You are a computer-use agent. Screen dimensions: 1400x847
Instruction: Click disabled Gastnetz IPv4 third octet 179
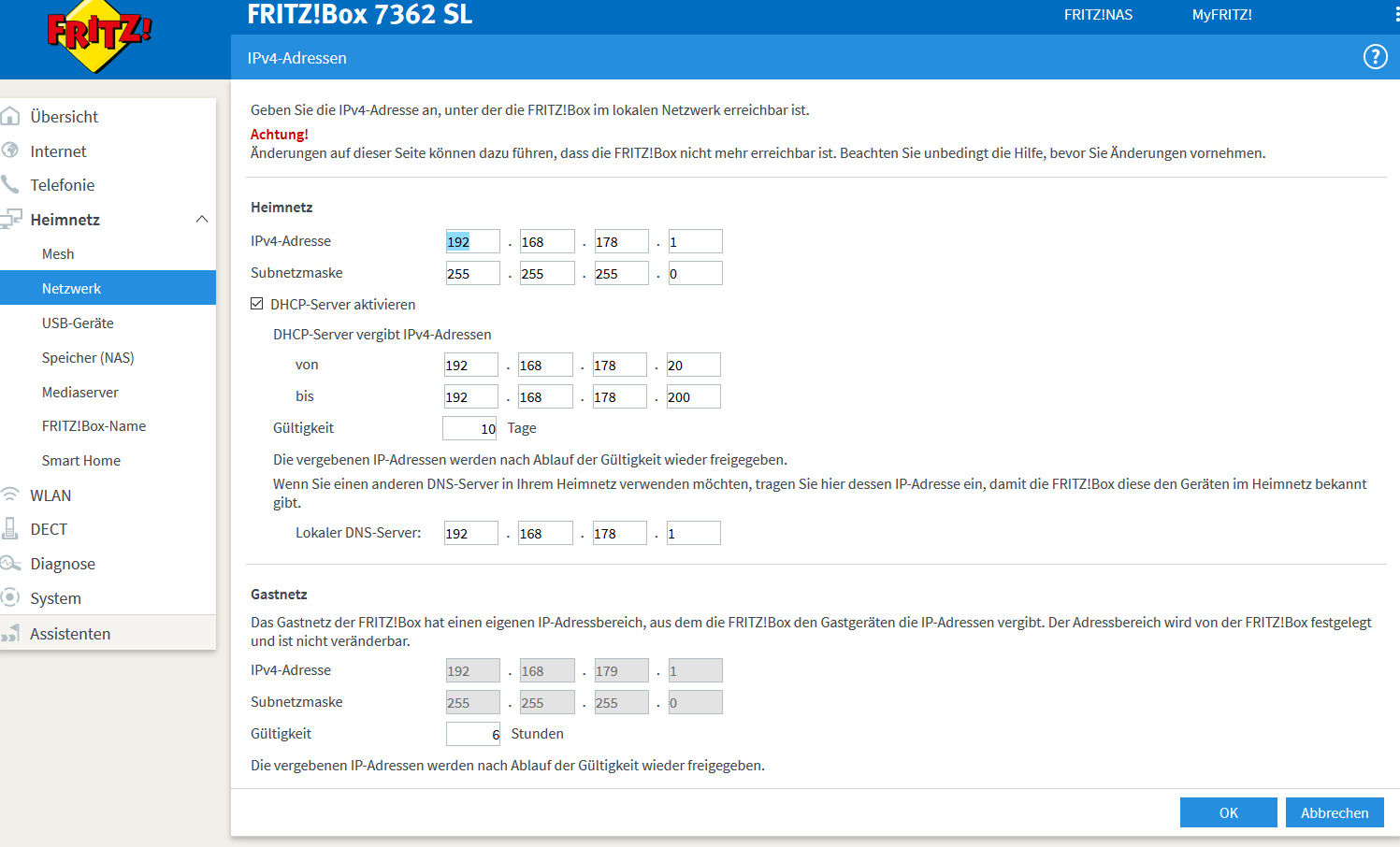621,670
